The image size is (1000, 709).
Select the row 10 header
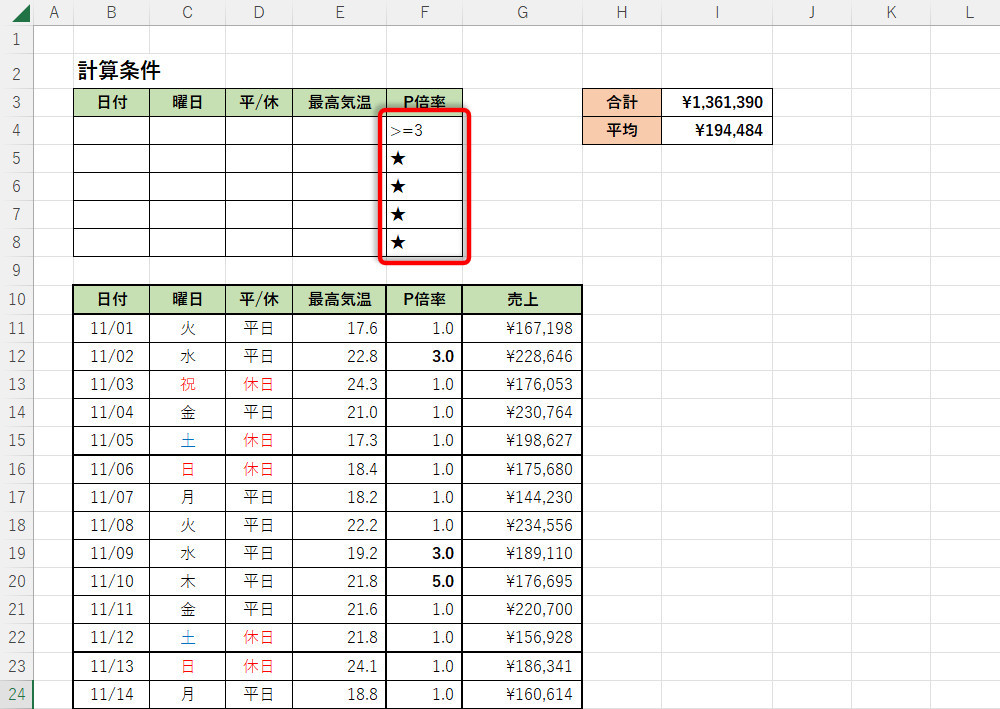pyautogui.click(x=16, y=299)
